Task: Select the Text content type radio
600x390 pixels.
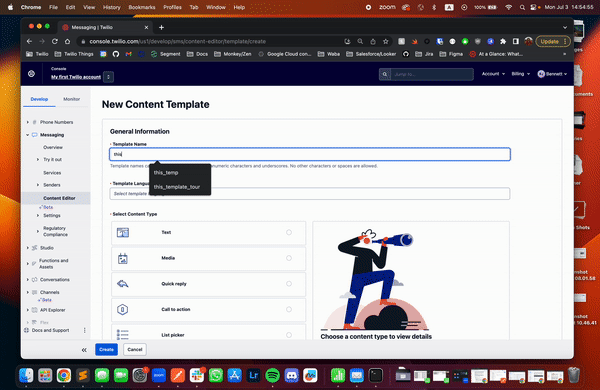Action: [289, 232]
